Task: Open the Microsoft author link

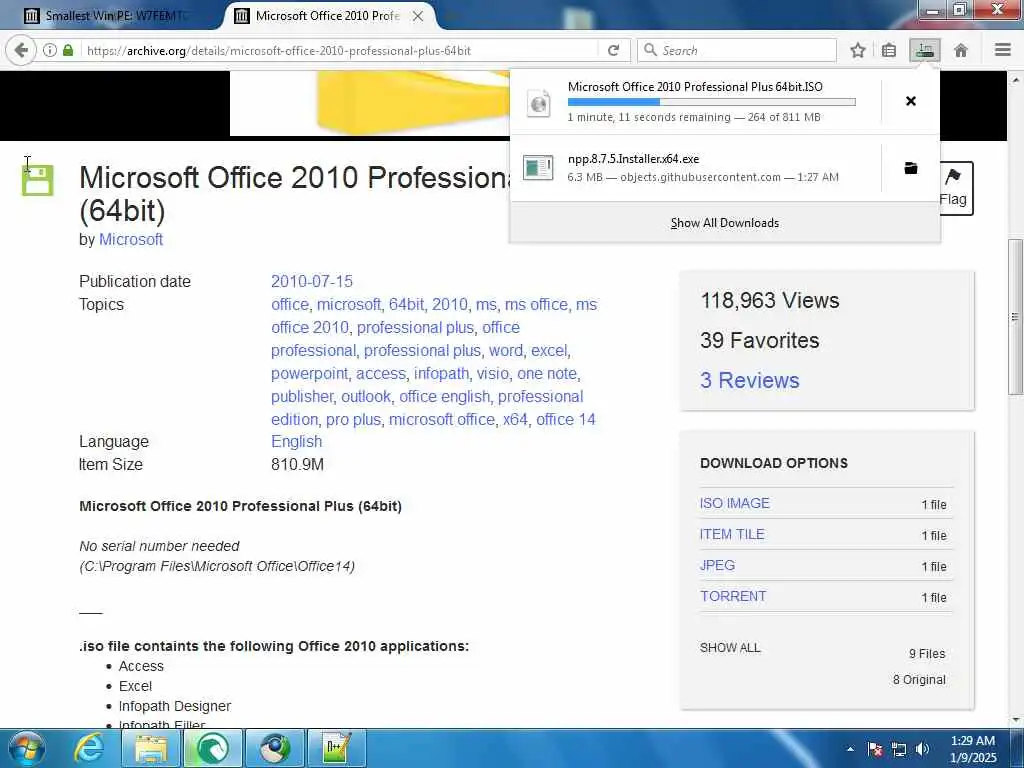Action: click(x=131, y=240)
